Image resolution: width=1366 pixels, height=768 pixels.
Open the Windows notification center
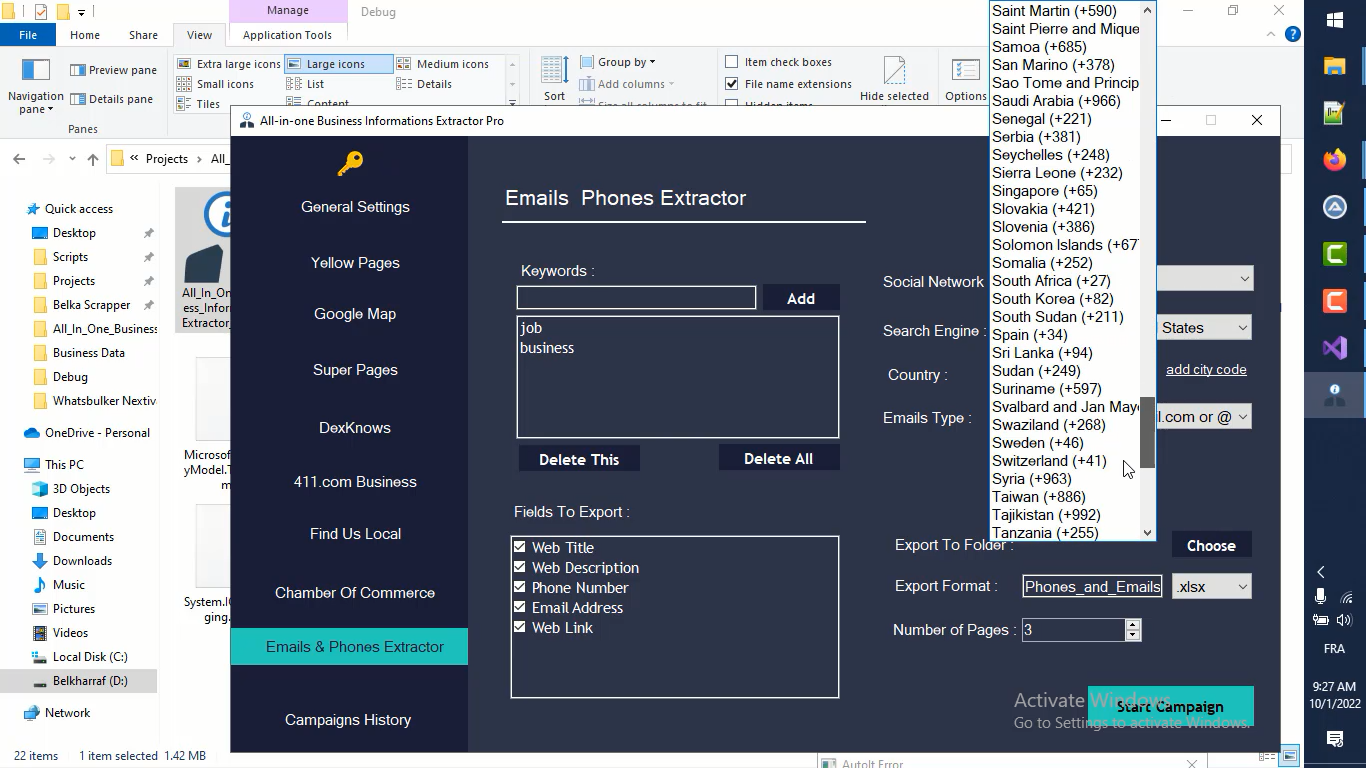tap(1335, 739)
